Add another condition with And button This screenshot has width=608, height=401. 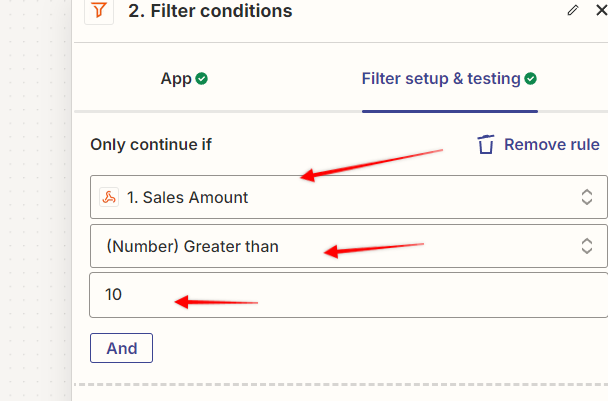pos(121,348)
